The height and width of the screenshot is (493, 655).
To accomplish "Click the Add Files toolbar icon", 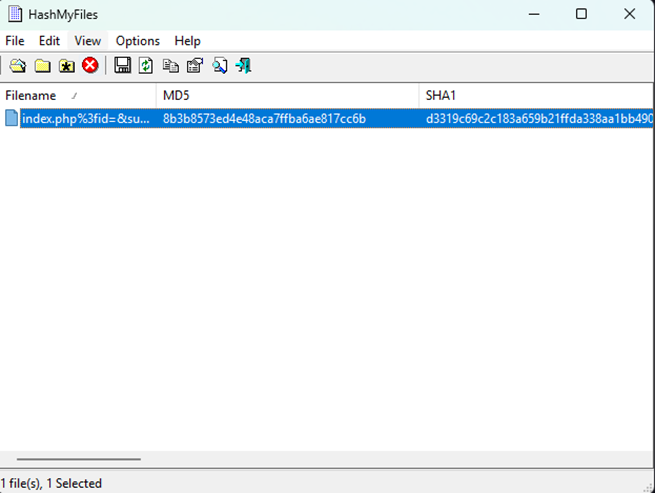I will (x=18, y=66).
